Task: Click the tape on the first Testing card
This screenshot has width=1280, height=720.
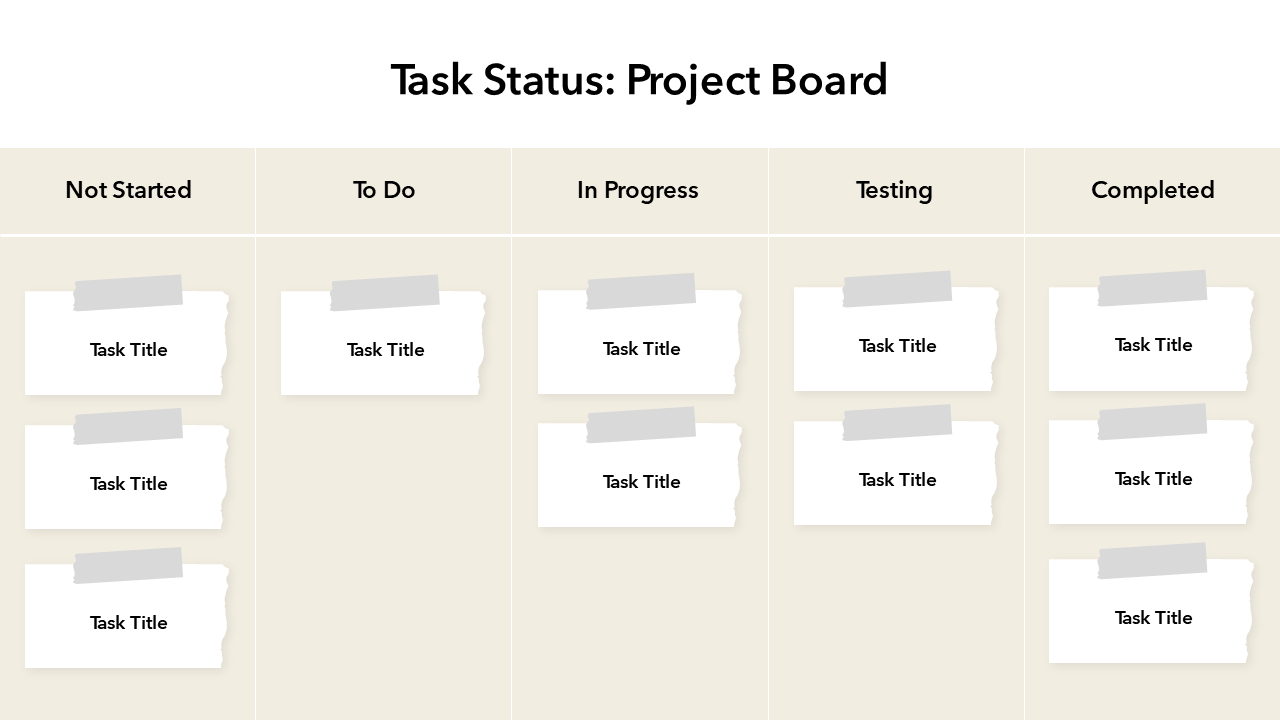Action: [x=897, y=289]
